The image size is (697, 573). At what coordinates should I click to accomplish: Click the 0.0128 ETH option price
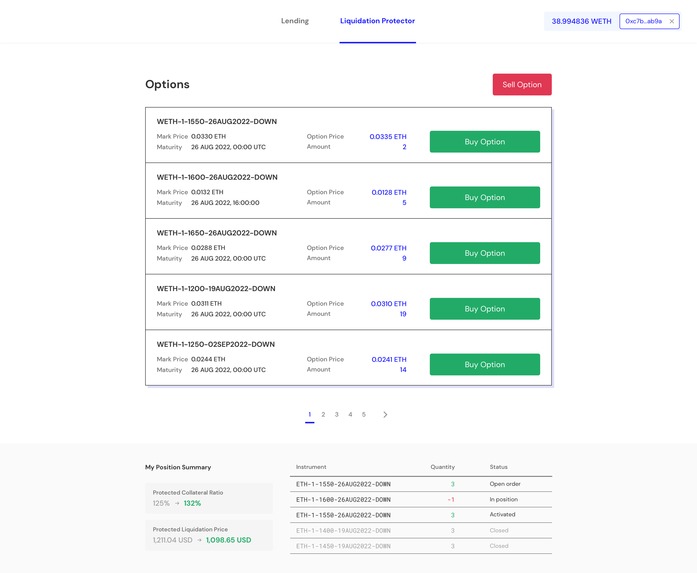point(389,192)
